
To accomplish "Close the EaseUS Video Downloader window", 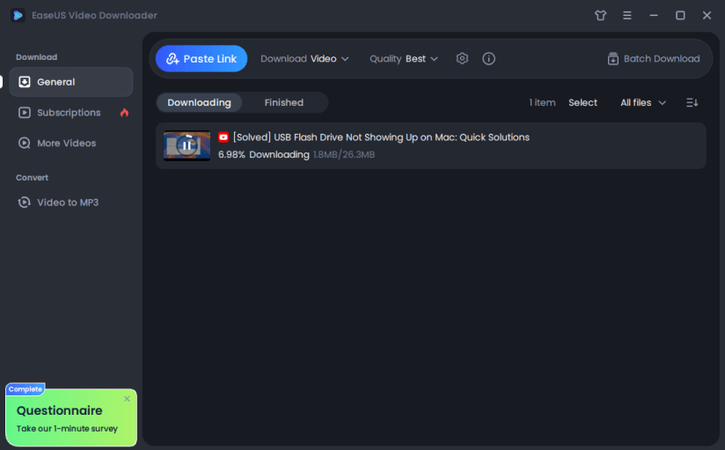I will 707,15.
